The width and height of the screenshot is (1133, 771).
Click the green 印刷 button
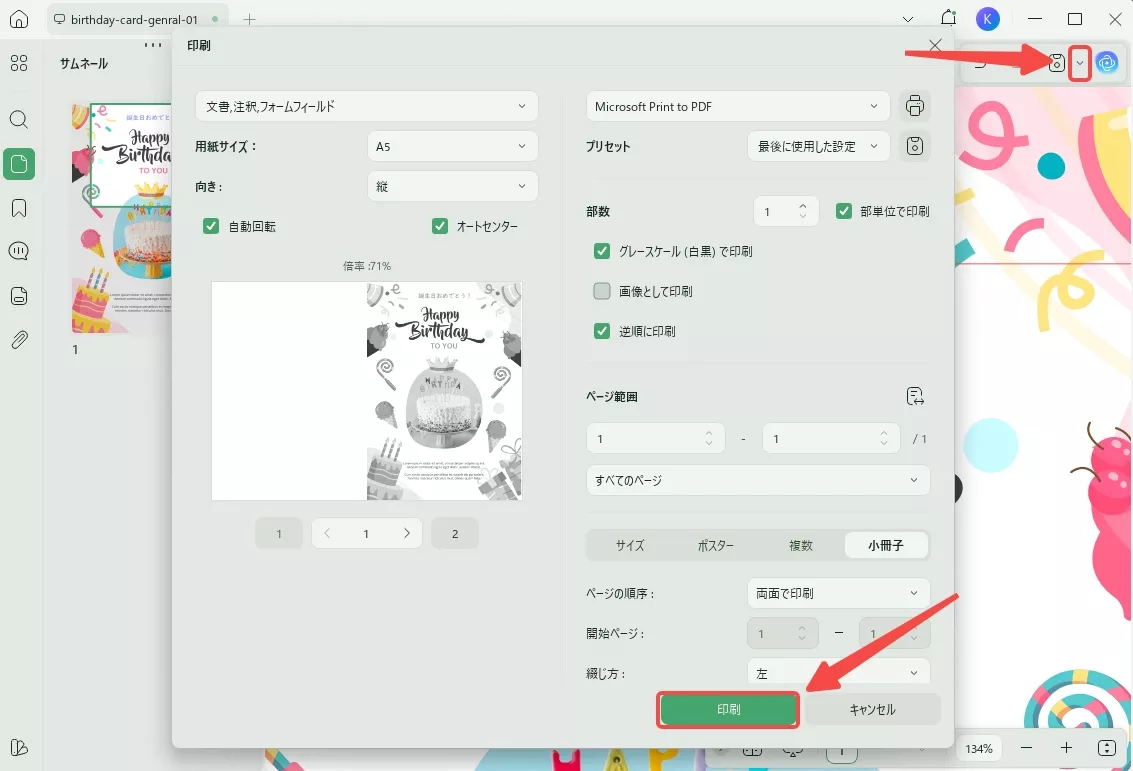[x=728, y=710]
